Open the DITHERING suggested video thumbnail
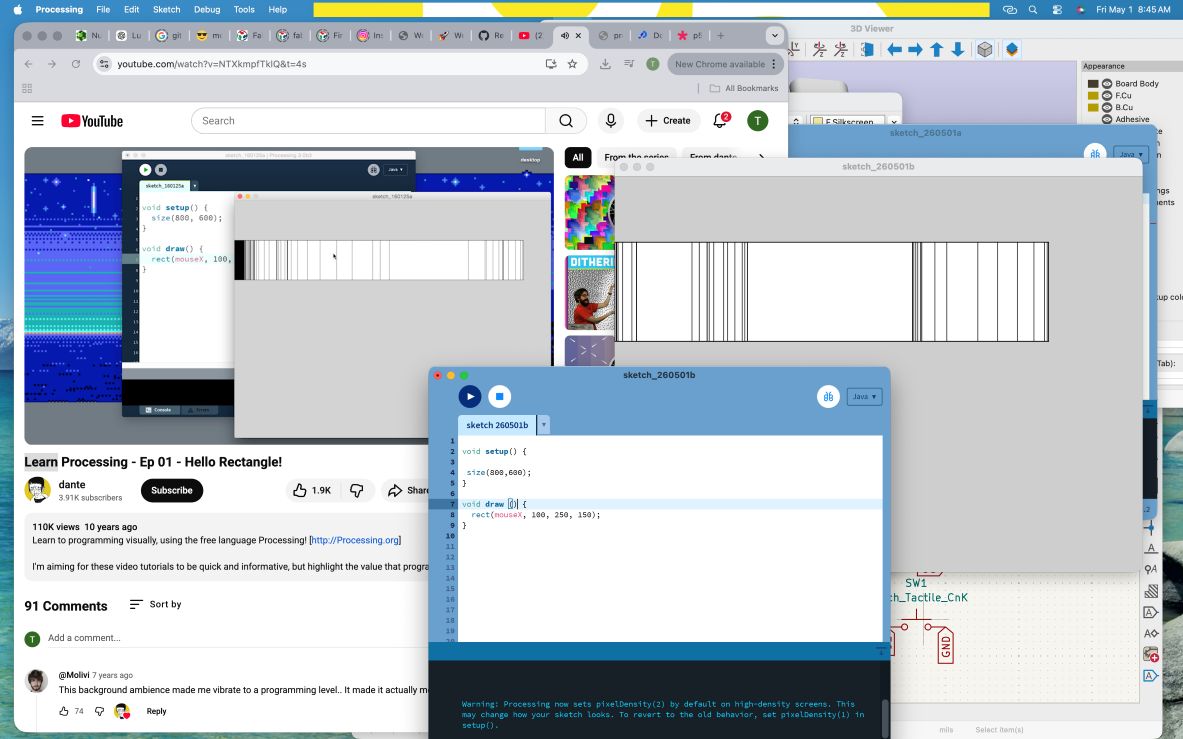The image size is (1183, 739). click(x=590, y=293)
